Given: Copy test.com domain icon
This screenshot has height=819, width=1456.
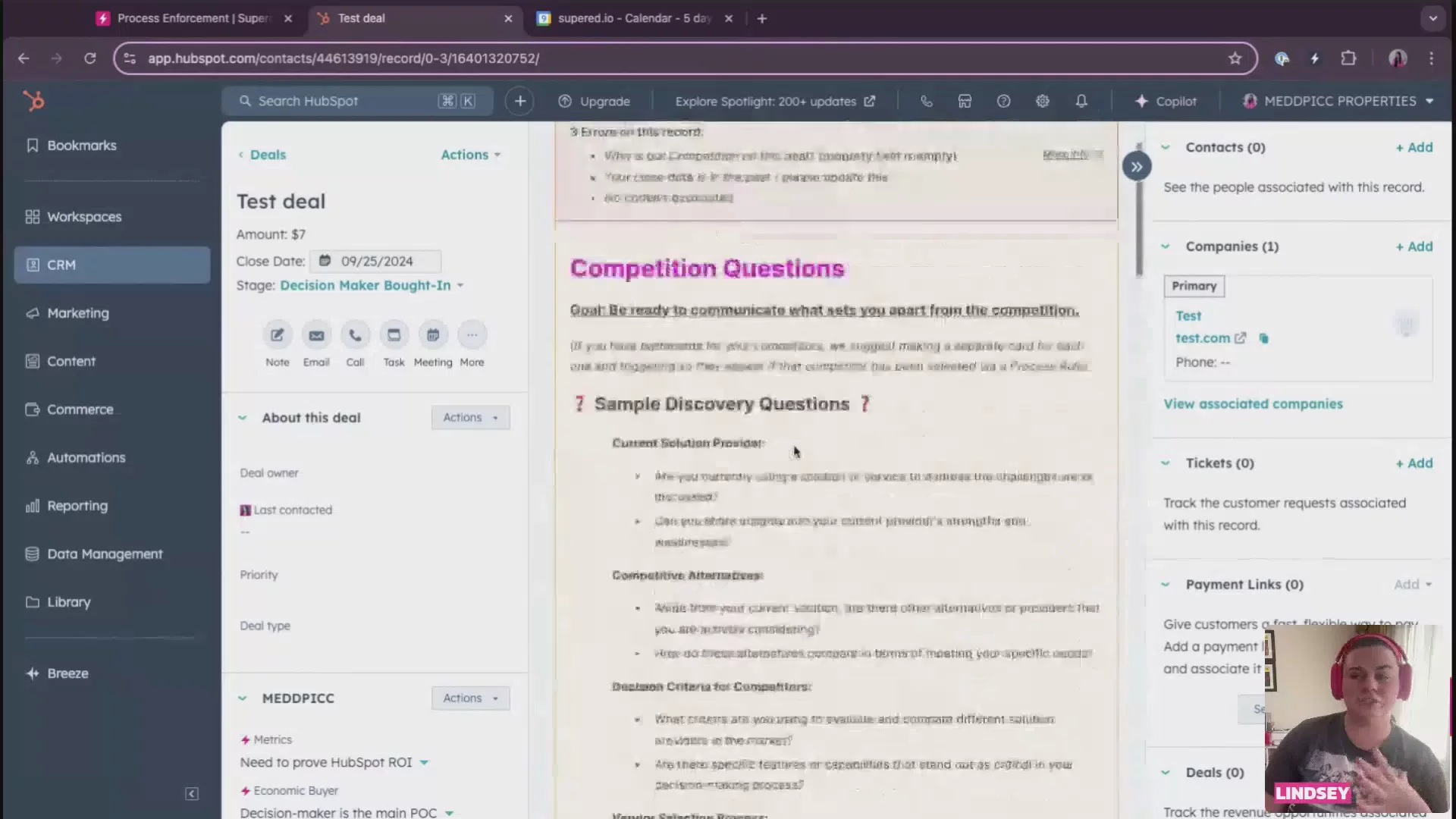Looking at the screenshot, I should coord(1263,338).
